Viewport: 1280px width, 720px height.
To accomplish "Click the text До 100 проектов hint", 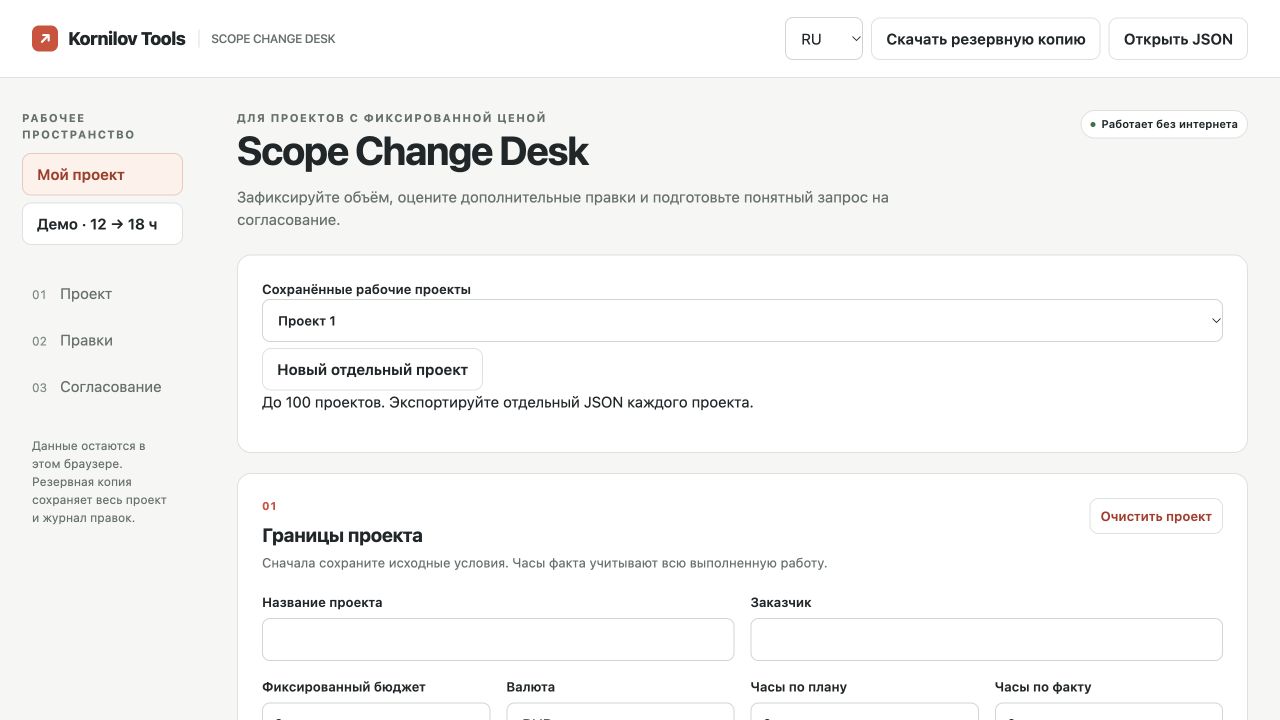I will coord(507,402).
